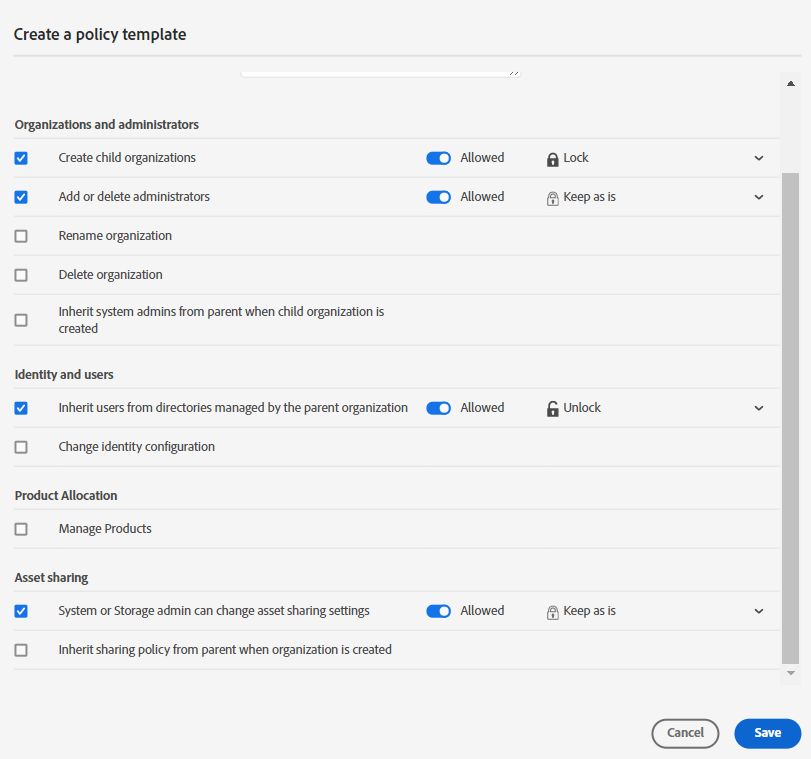
Task: Uncheck Create child organizations
Action: click(20, 157)
